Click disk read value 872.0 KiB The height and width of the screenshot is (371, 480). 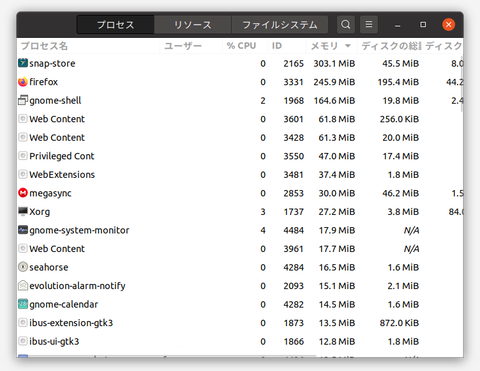[x=399, y=323]
